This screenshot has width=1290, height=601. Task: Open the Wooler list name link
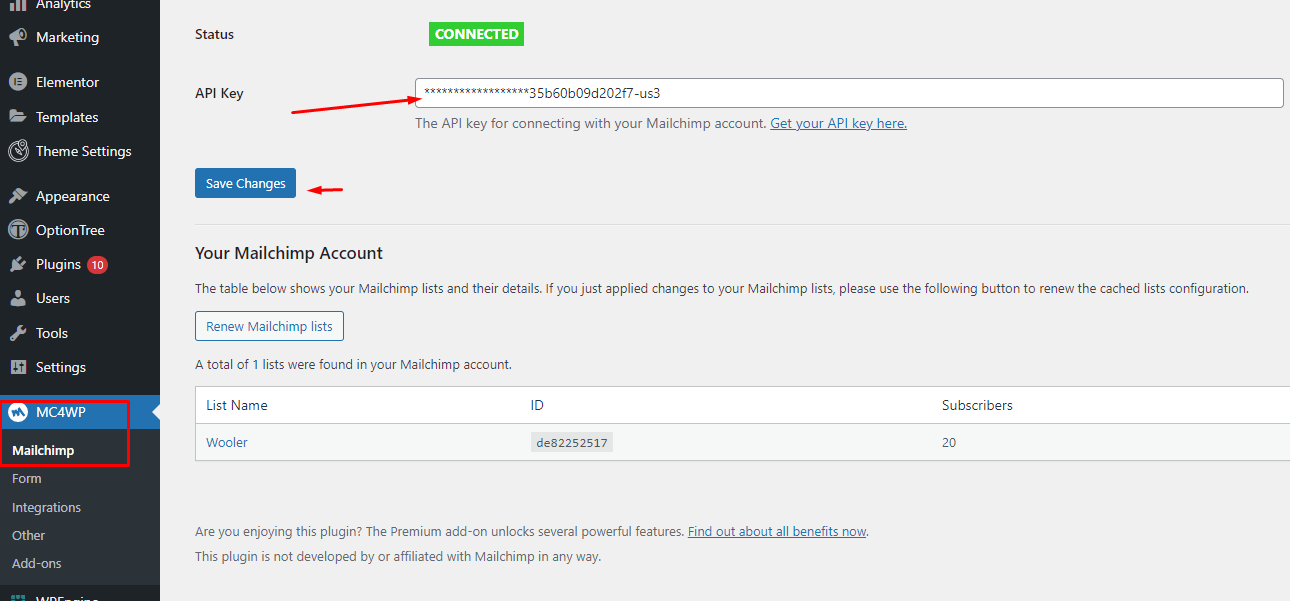point(227,442)
